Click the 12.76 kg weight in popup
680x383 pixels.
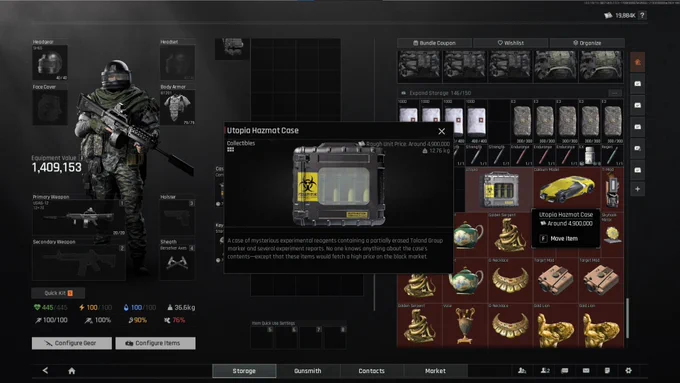[x=436, y=151]
